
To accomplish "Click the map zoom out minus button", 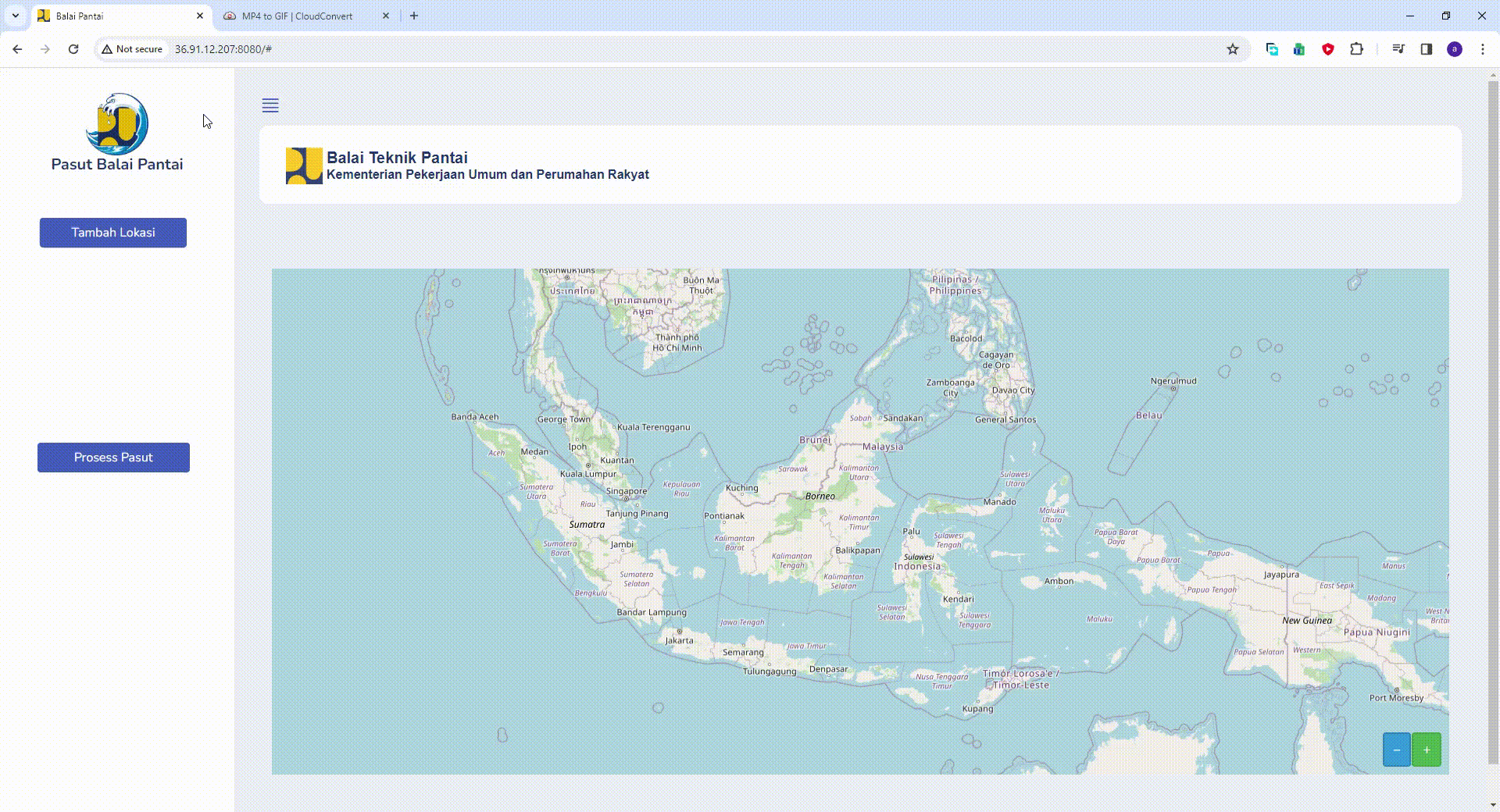I will (1396, 750).
